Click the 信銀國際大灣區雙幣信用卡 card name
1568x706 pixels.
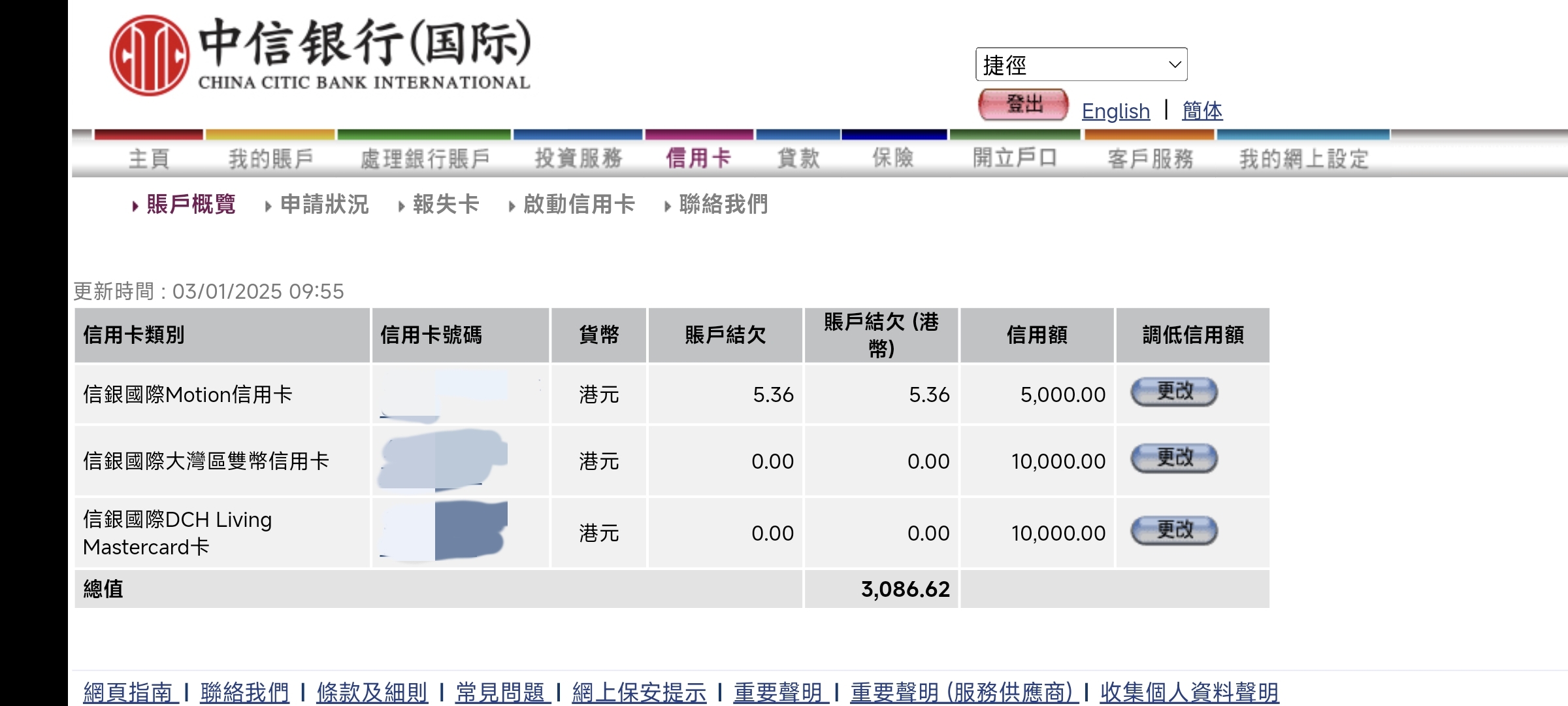coord(206,462)
